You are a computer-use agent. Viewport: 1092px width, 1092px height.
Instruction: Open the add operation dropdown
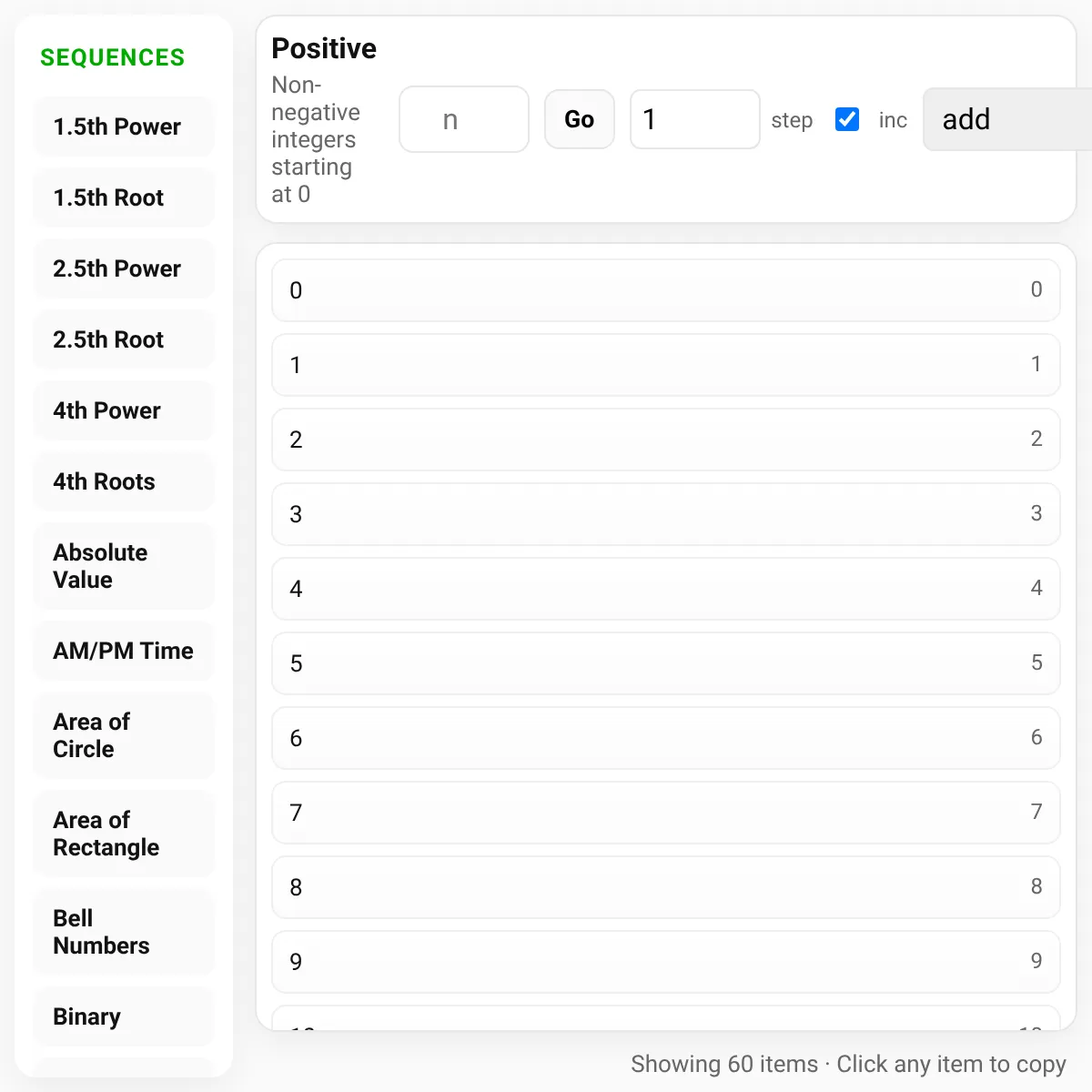[1007, 119]
